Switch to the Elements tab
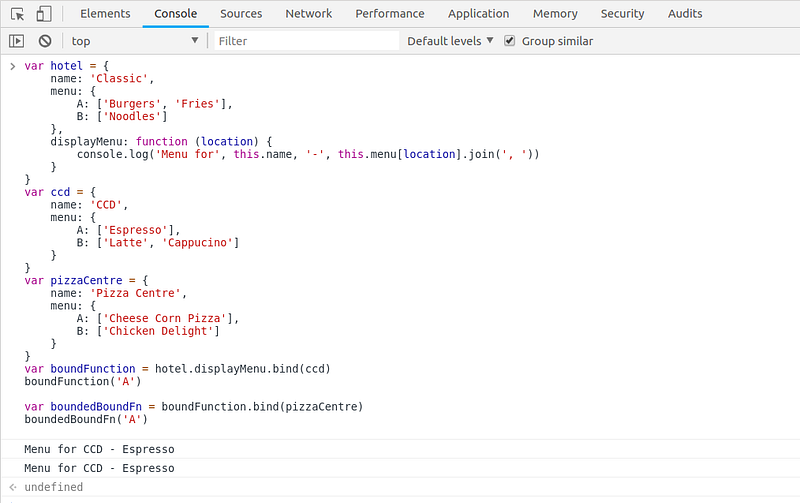The height and width of the screenshot is (503, 800). (x=105, y=14)
